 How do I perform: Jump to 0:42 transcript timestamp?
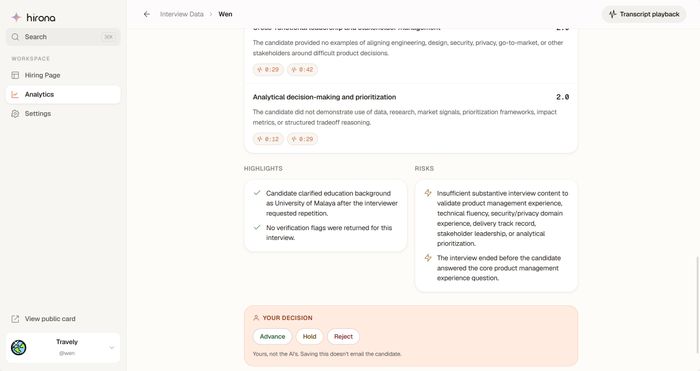(x=302, y=70)
